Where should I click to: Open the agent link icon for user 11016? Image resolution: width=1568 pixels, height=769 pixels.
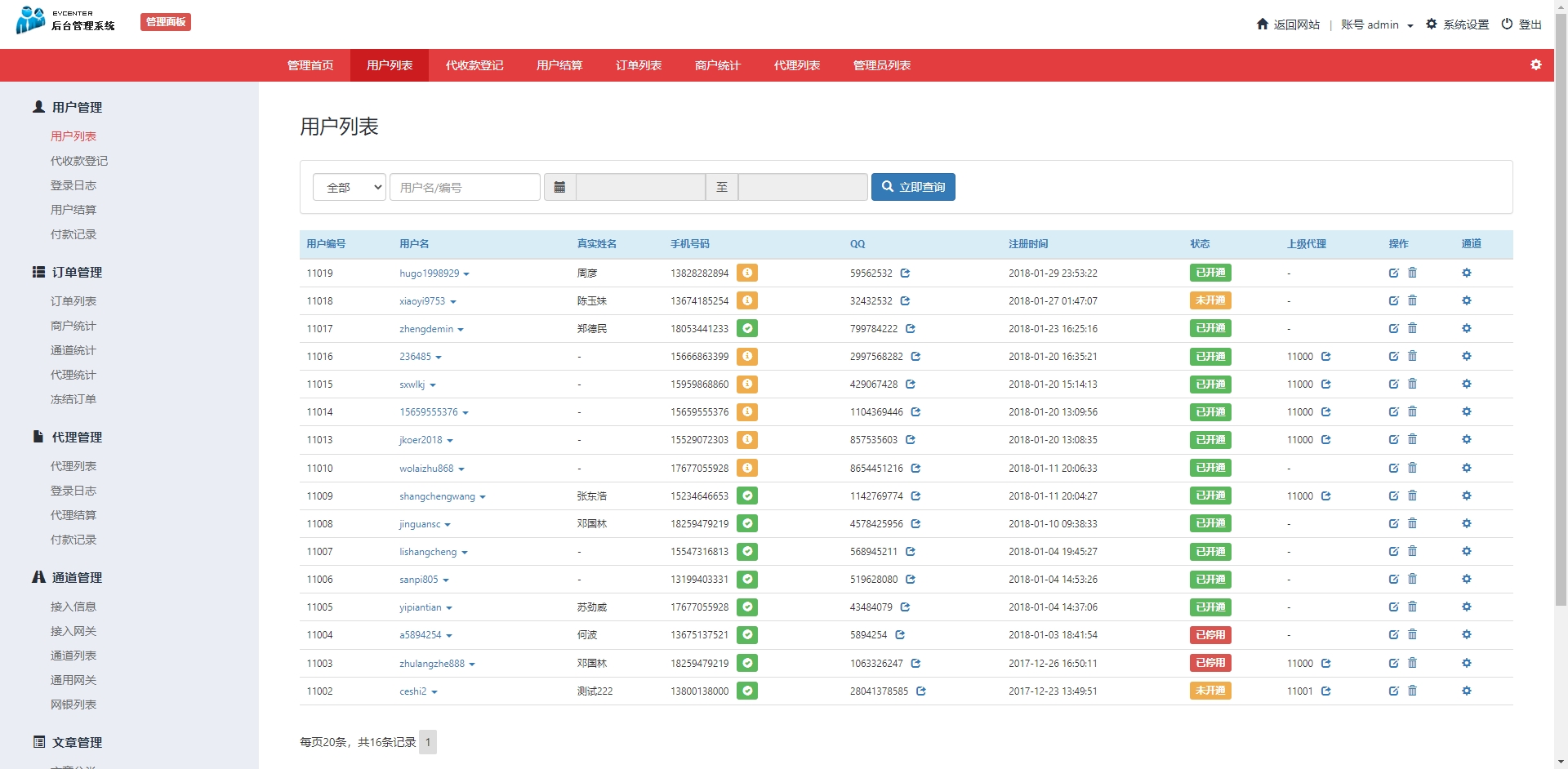click(1325, 357)
